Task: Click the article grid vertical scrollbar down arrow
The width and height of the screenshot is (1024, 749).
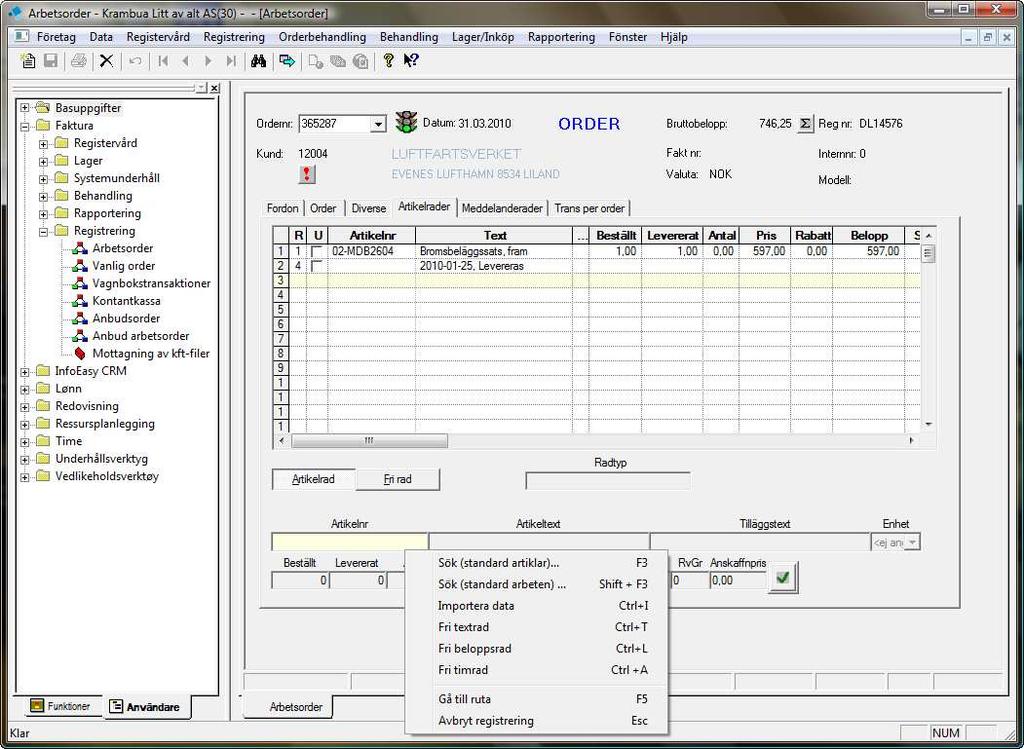Action: pyautogui.click(x=928, y=425)
